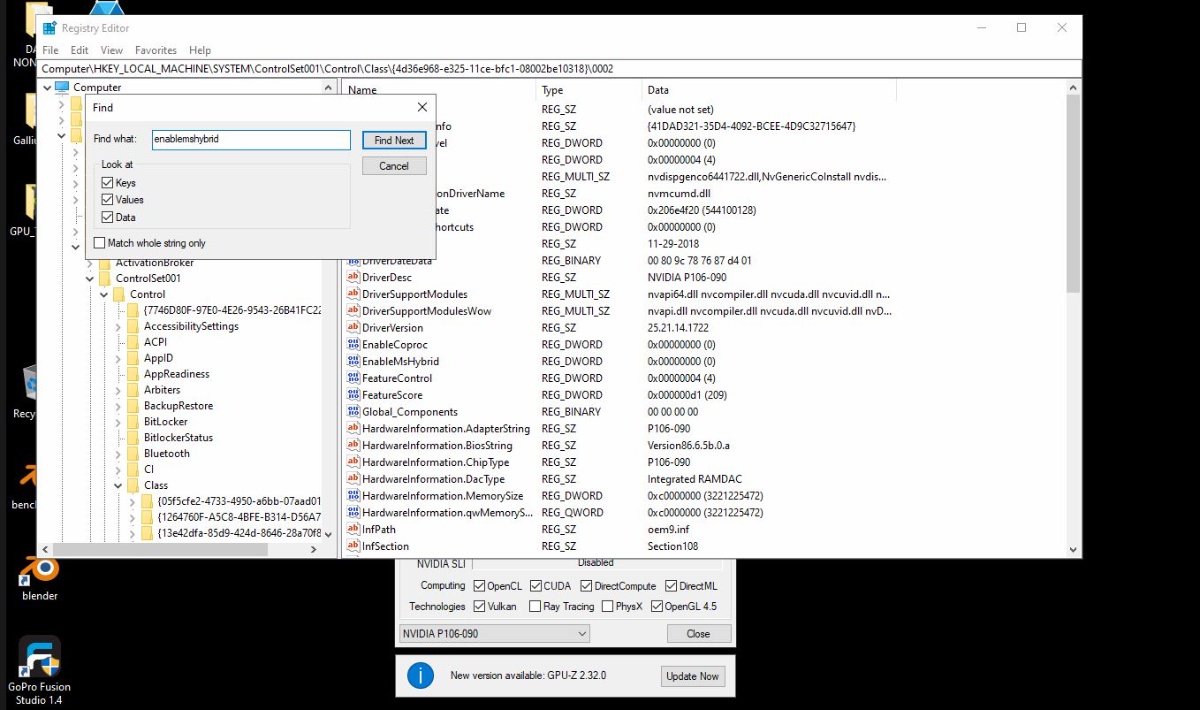This screenshot has width=1200, height=710.
Task: Click the Update Now button
Action: pyautogui.click(x=694, y=676)
